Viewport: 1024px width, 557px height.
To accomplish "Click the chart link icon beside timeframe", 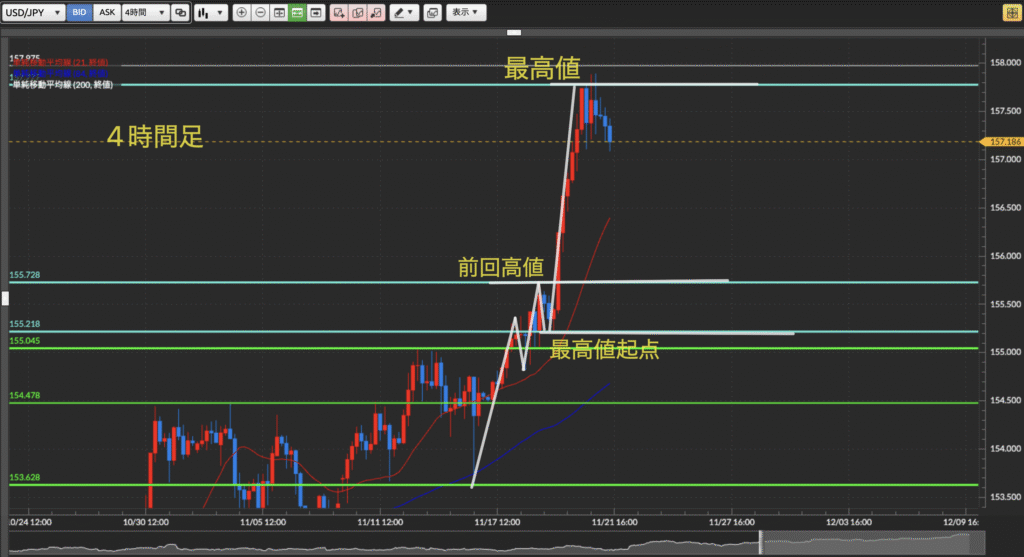I will tap(180, 13).
